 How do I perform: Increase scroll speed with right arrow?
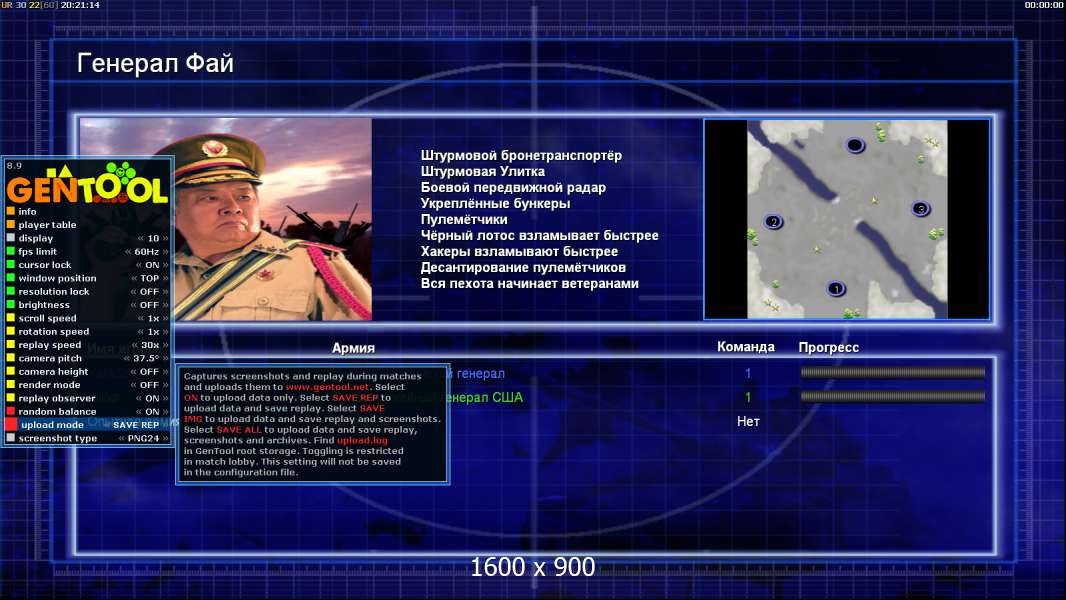click(x=165, y=318)
